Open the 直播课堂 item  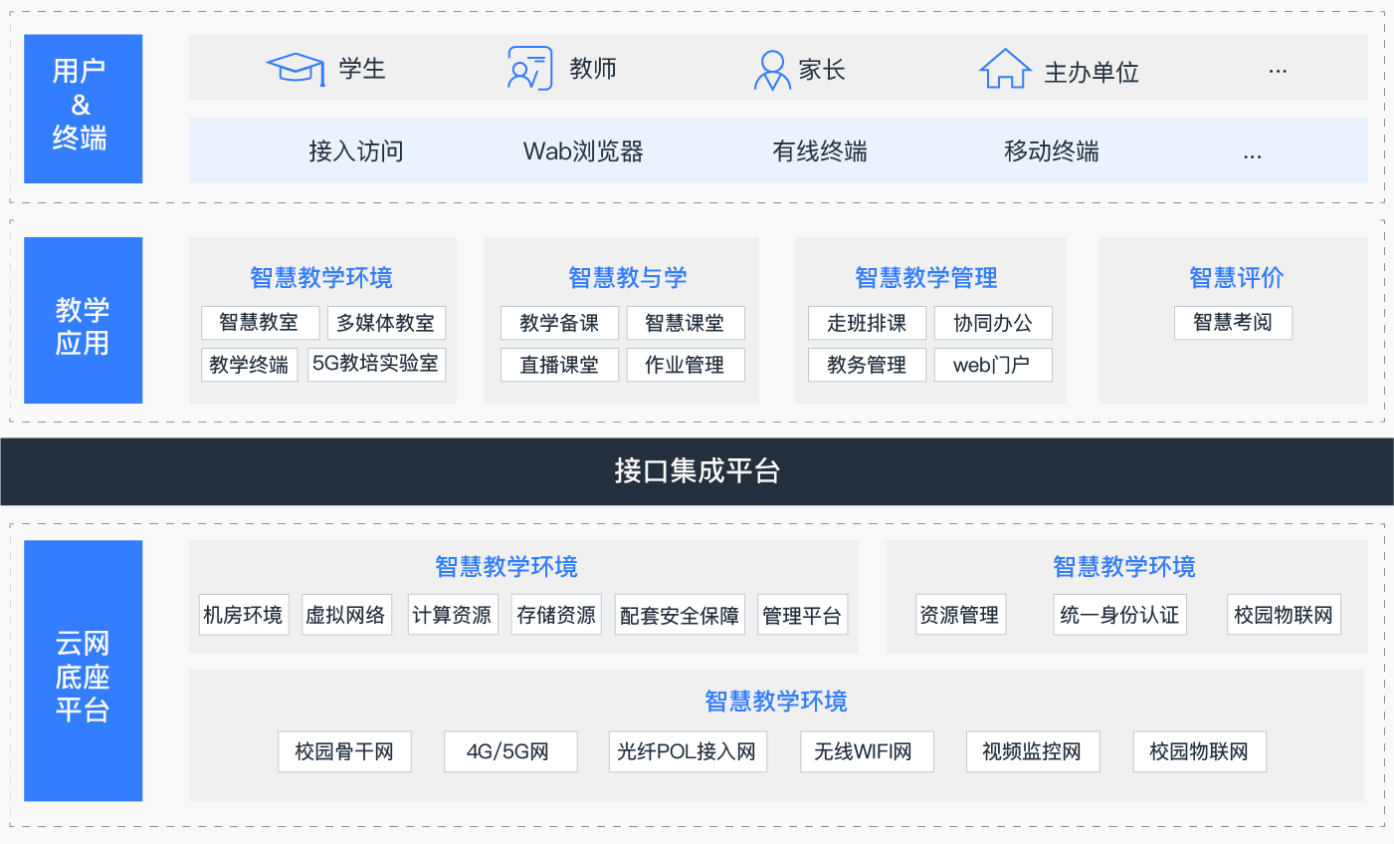559,365
